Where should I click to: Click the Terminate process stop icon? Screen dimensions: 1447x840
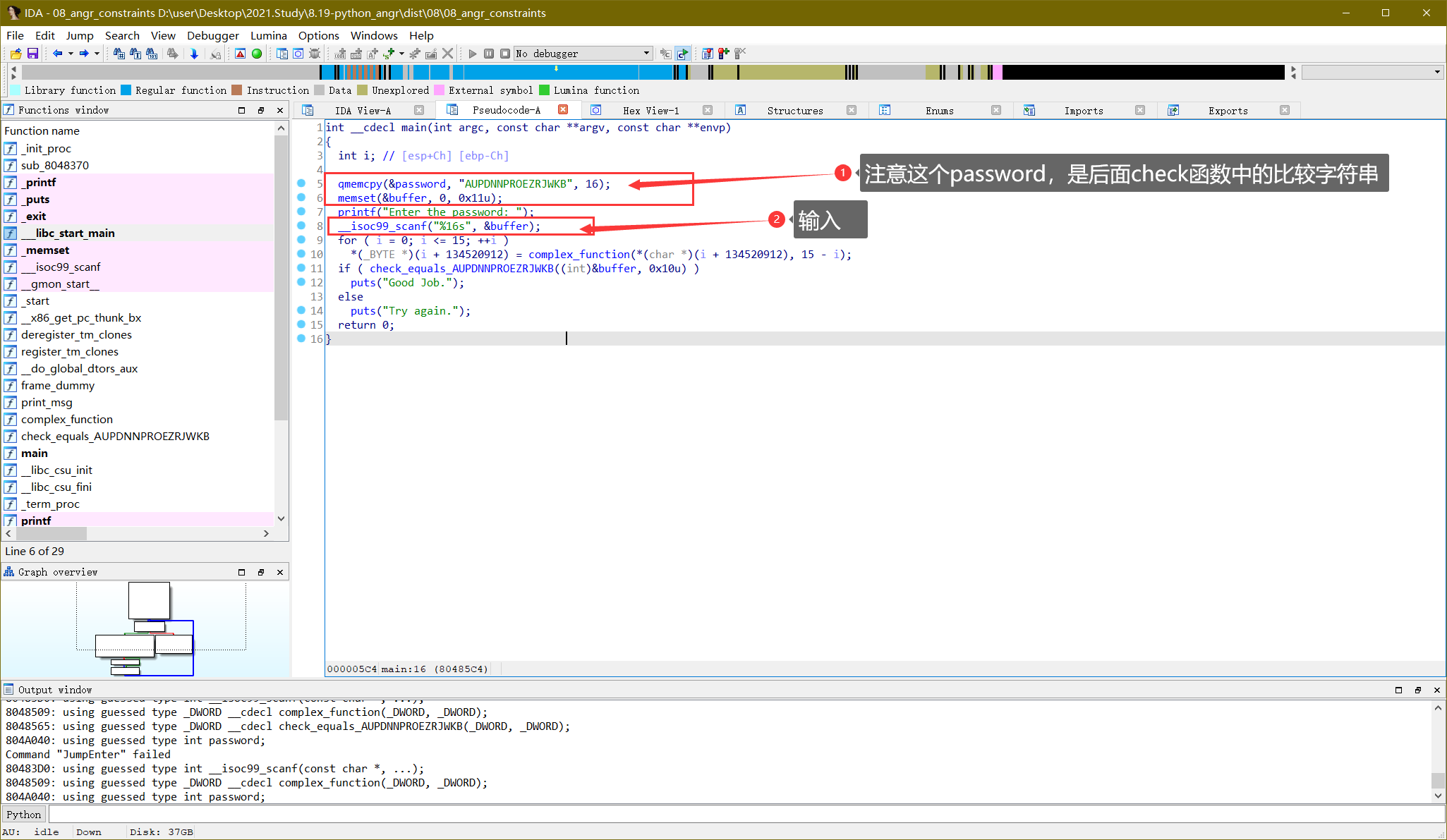tap(504, 54)
